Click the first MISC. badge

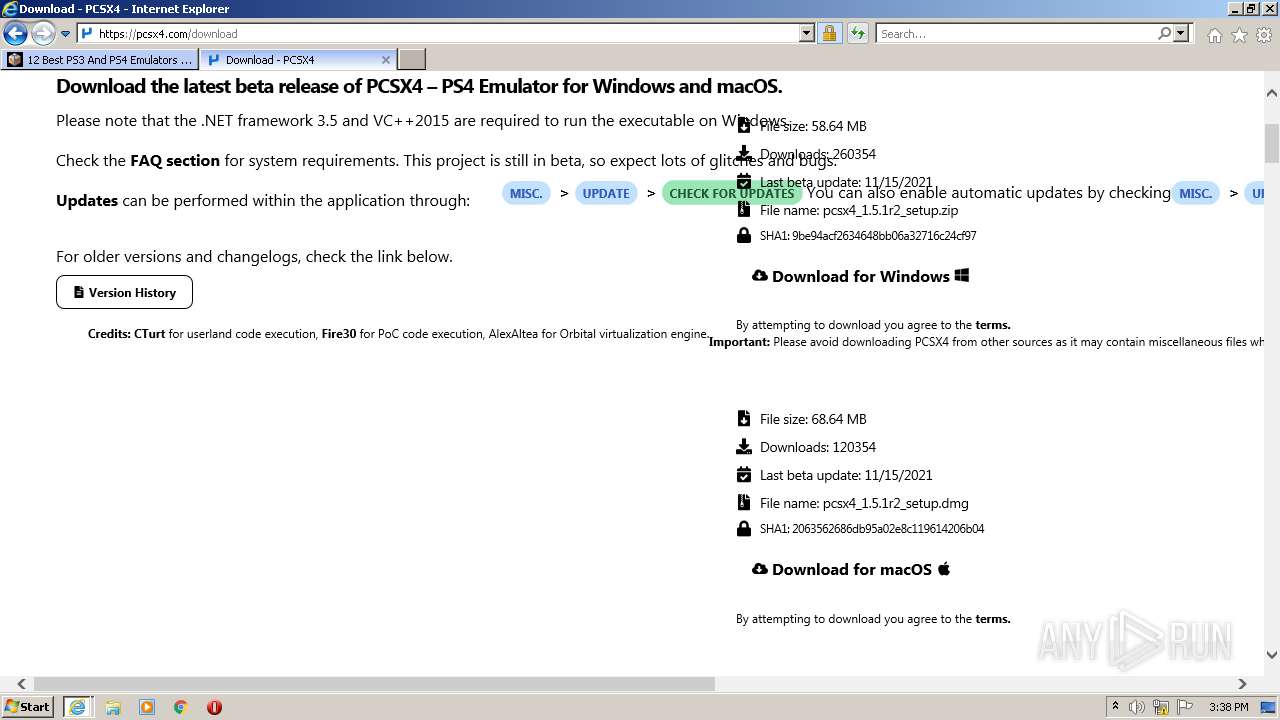click(x=526, y=193)
